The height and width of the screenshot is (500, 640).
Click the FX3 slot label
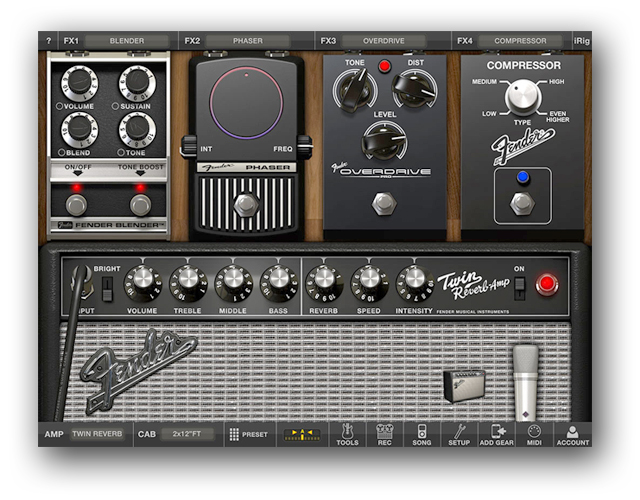[328, 41]
